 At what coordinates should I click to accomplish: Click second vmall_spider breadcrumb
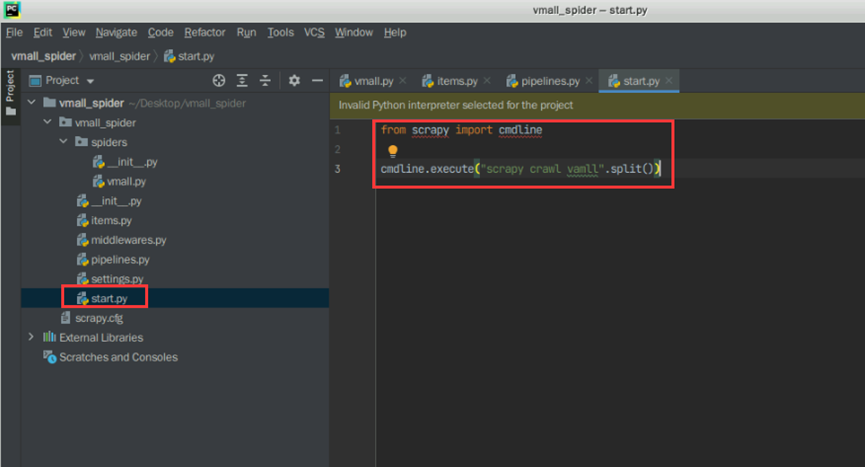tap(120, 56)
